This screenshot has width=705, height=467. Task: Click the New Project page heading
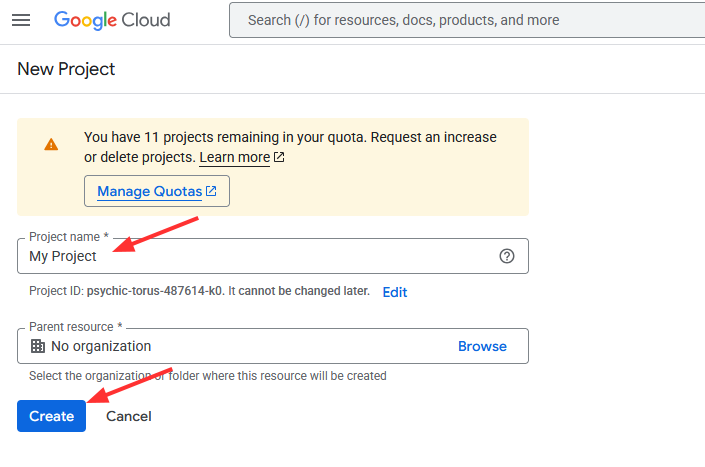(x=66, y=69)
